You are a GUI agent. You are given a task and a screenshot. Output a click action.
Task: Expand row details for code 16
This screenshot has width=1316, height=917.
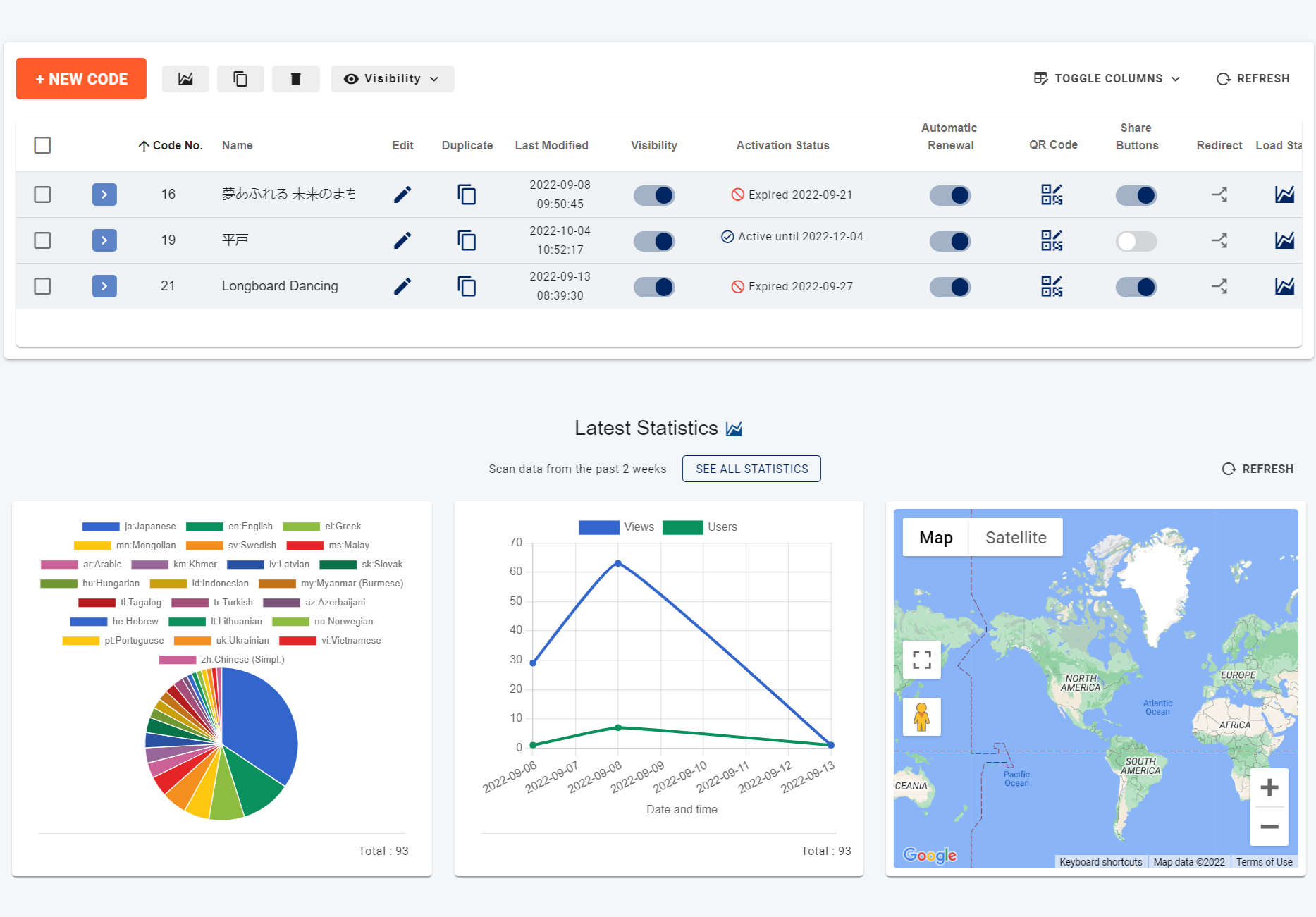point(104,195)
